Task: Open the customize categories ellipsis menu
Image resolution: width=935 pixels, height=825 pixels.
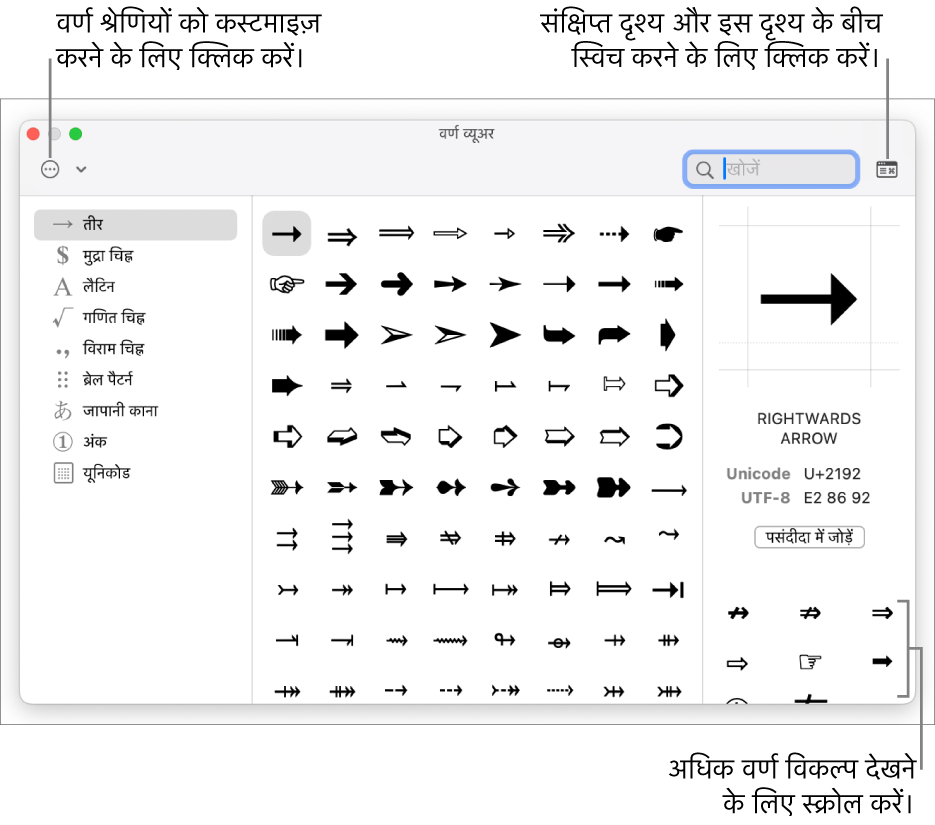Action: pos(50,169)
